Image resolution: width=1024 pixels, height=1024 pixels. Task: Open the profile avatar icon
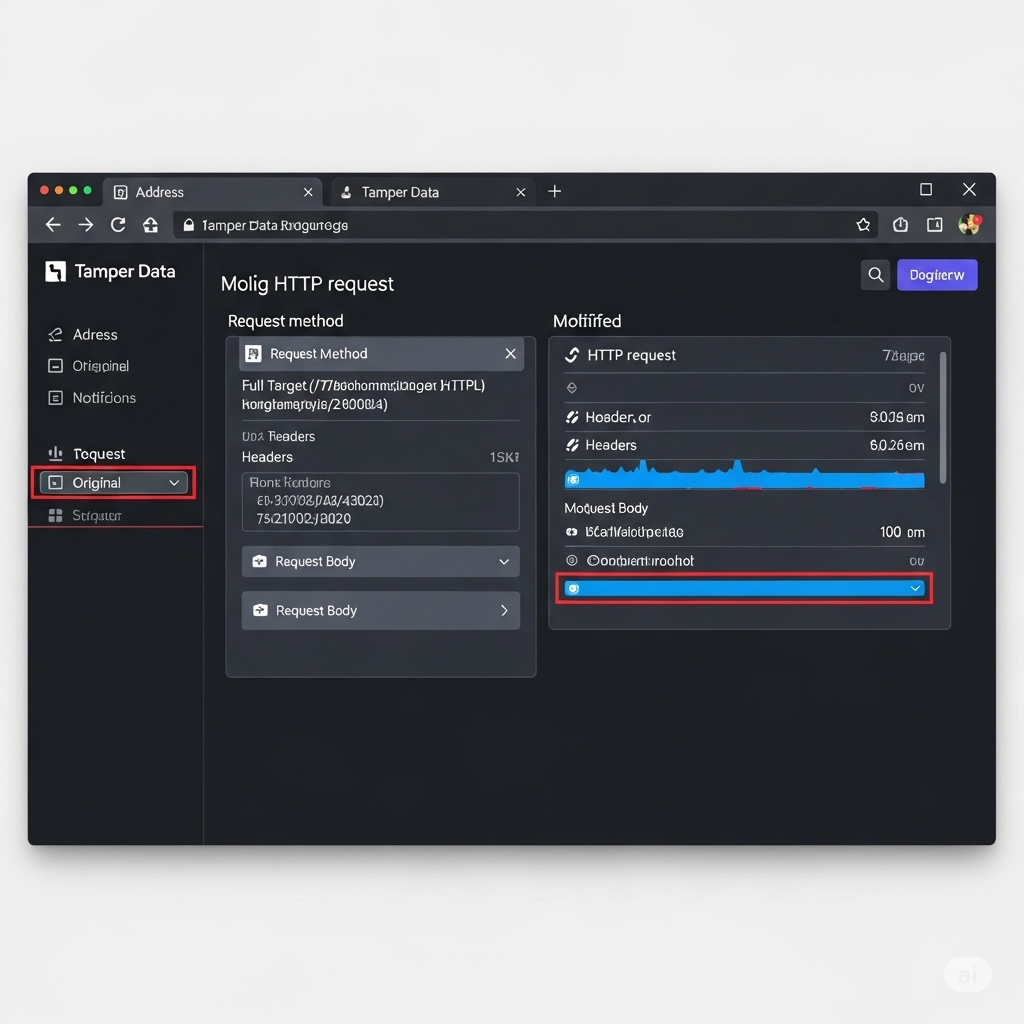click(x=970, y=224)
